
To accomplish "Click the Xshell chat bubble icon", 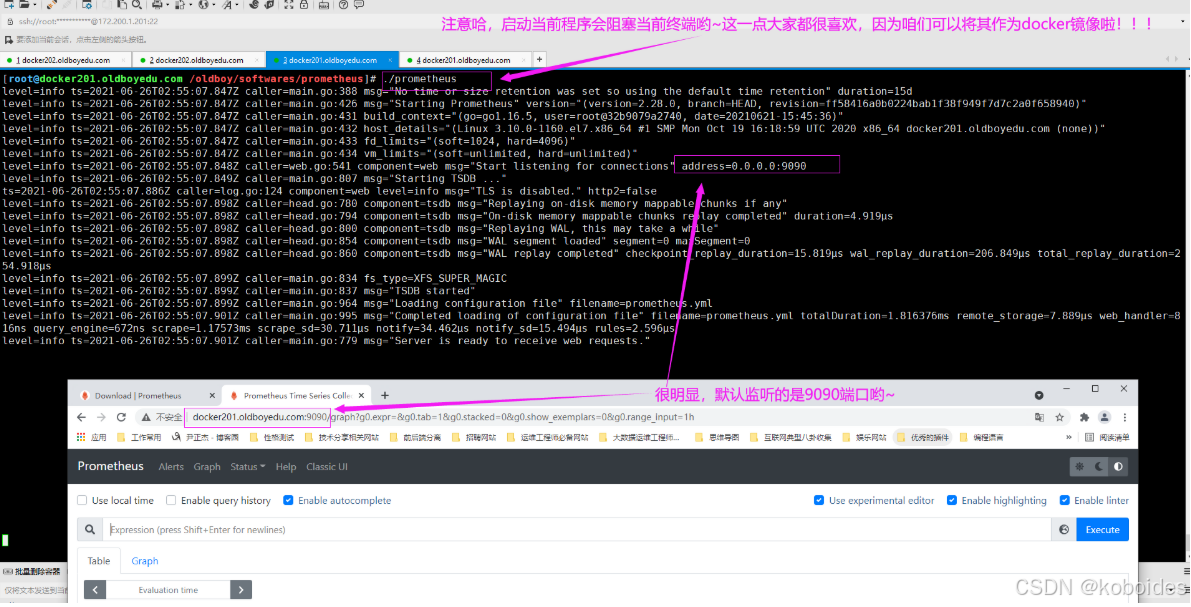I will tap(359, 5).
